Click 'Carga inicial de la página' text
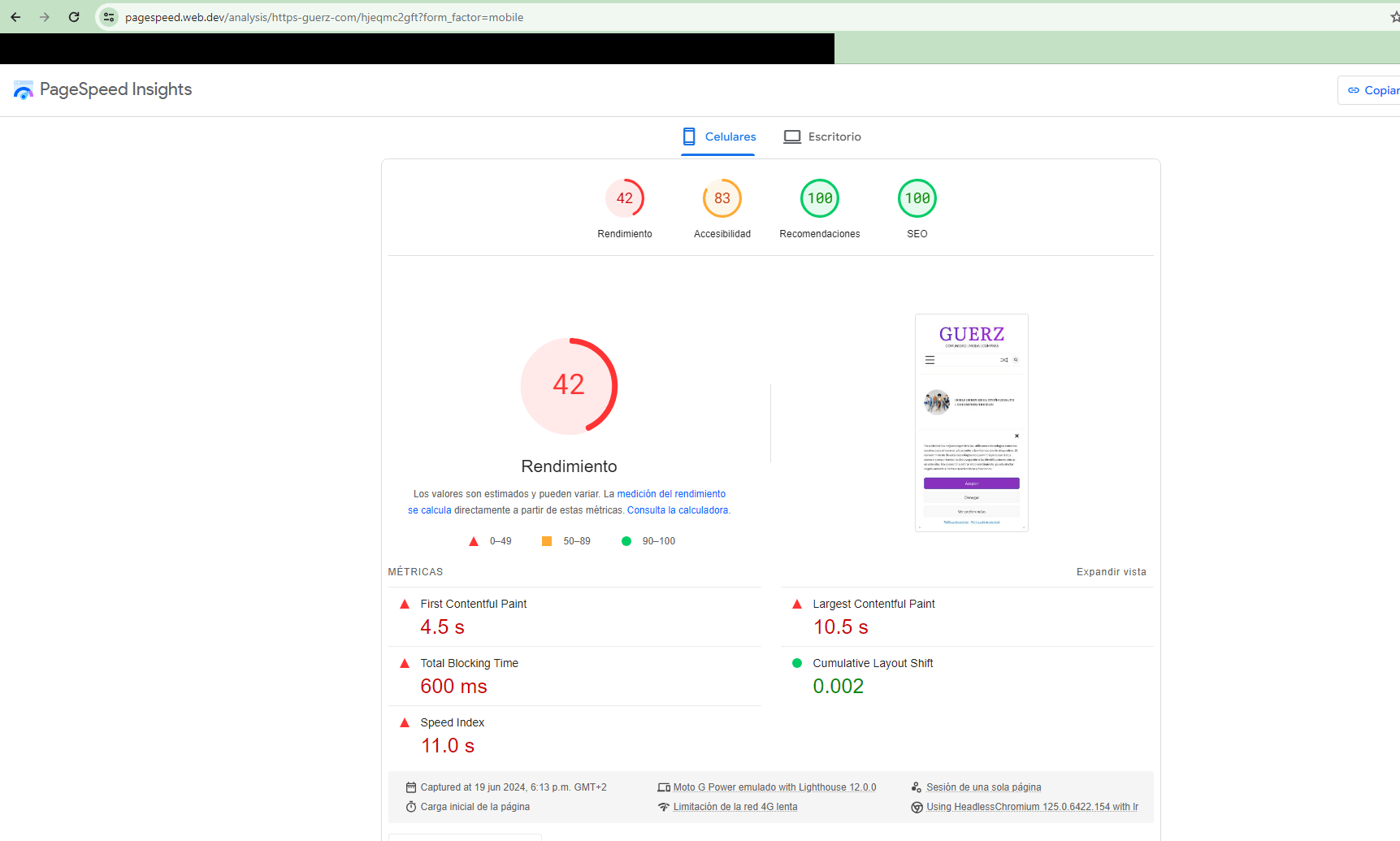 (475, 807)
